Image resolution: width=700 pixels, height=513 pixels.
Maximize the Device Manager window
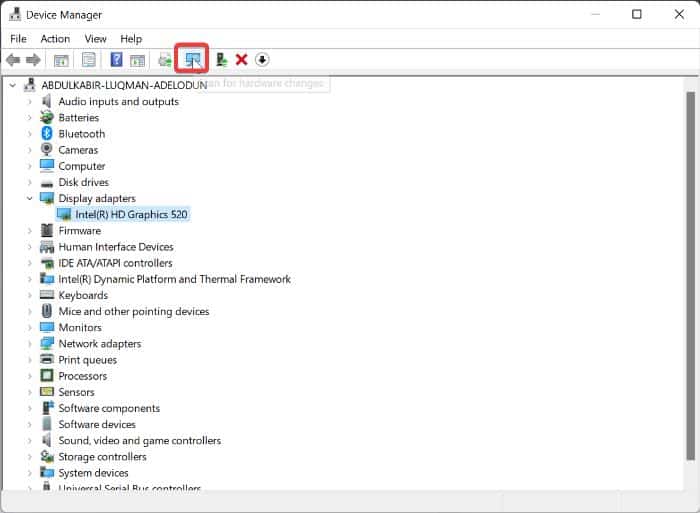click(x=637, y=14)
